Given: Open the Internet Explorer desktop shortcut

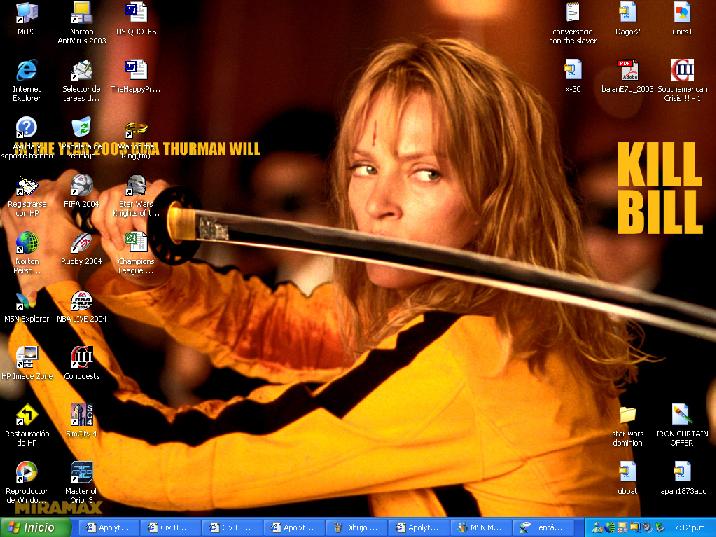Looking at the screenshot, I should tap(27, 70).
